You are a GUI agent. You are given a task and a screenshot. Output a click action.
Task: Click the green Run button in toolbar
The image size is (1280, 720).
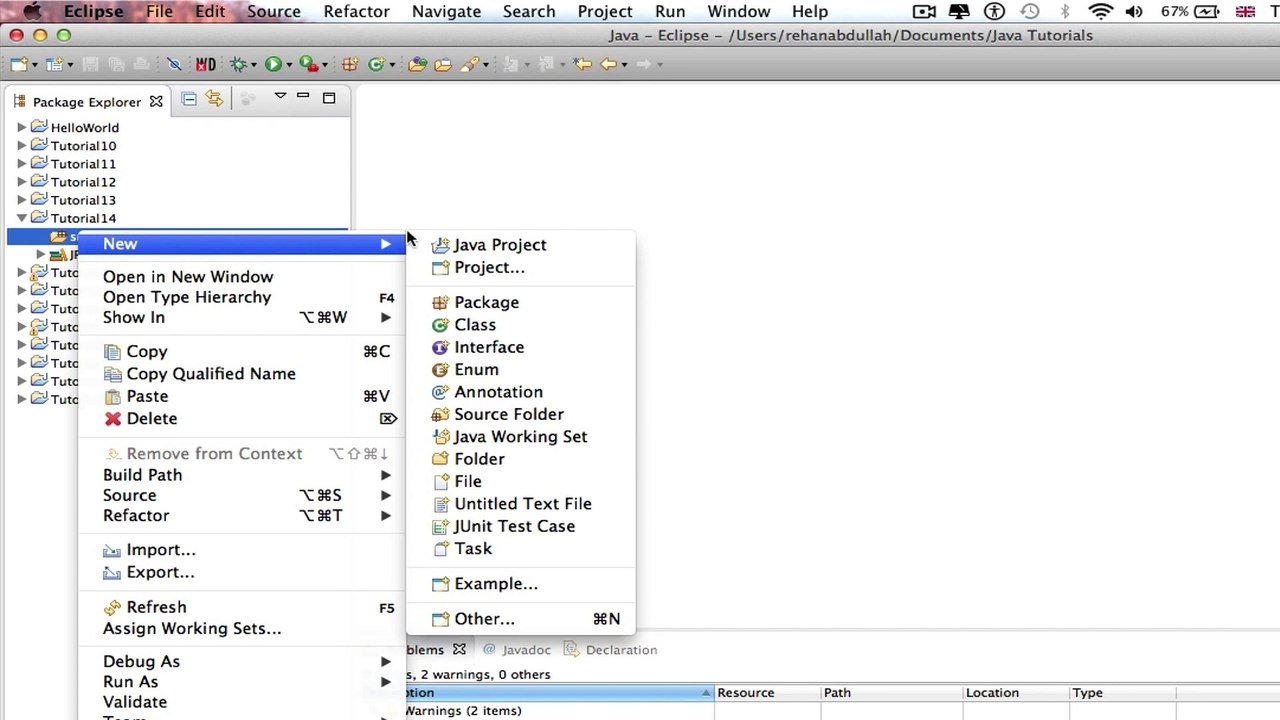point(272,64)
